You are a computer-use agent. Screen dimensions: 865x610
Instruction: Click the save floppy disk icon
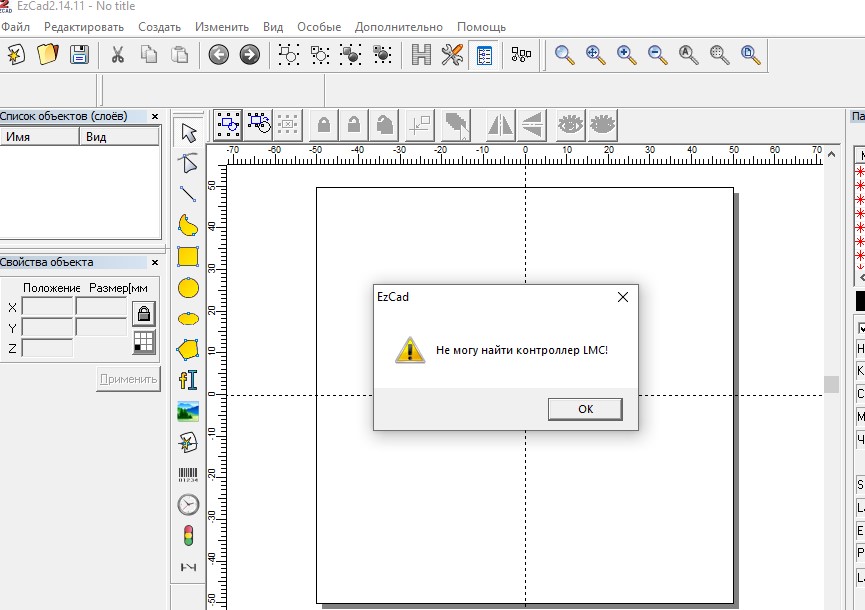pos(79,55)
